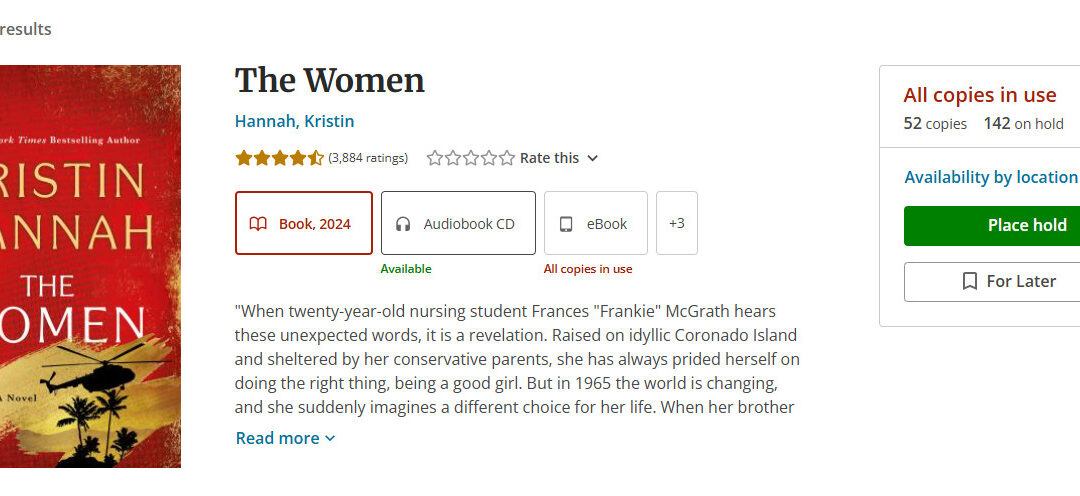This screenshot has width=1080, height=496.
Task: Click the bookmark icon in For Later
Action: (969, 282)
